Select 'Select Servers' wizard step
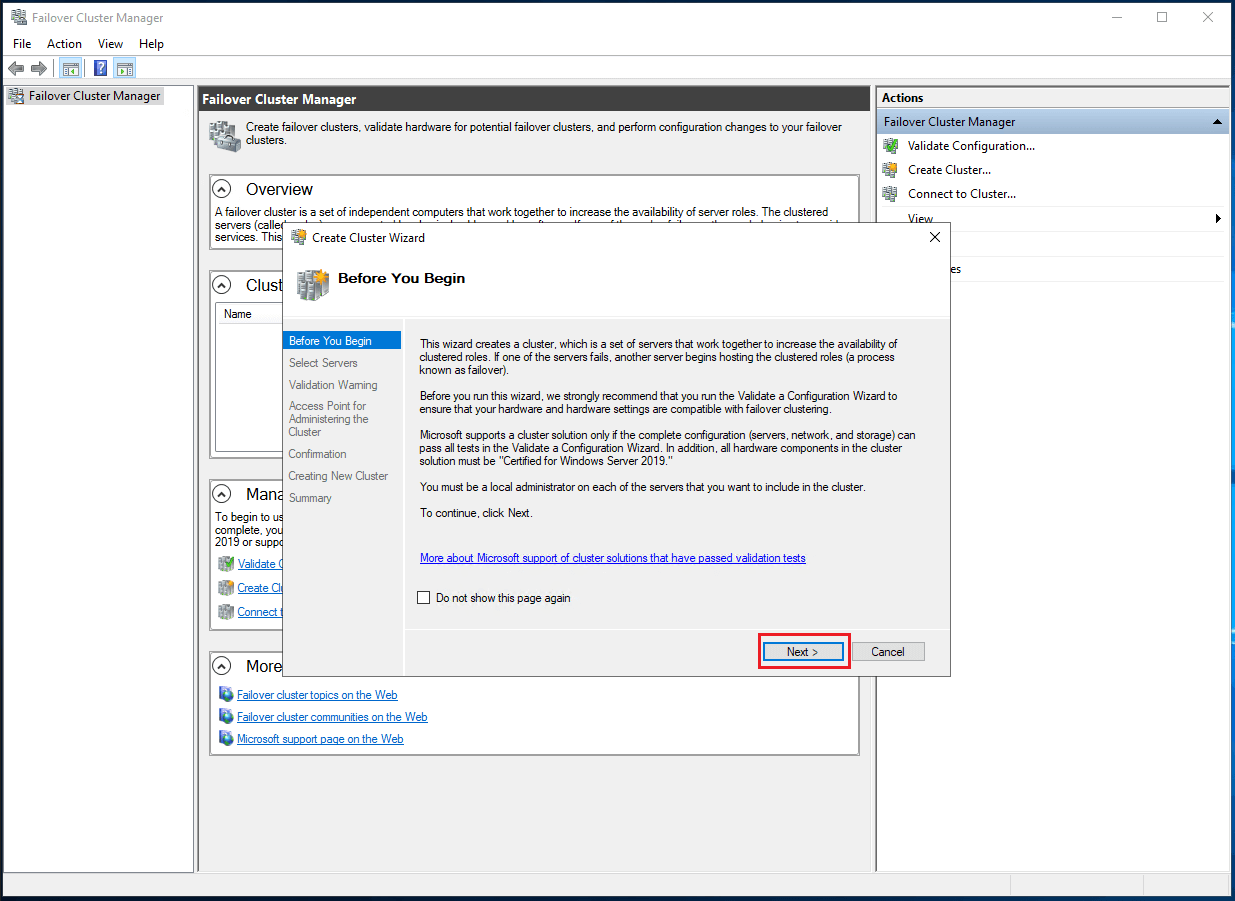1235x901 pixels. [323, 363]
